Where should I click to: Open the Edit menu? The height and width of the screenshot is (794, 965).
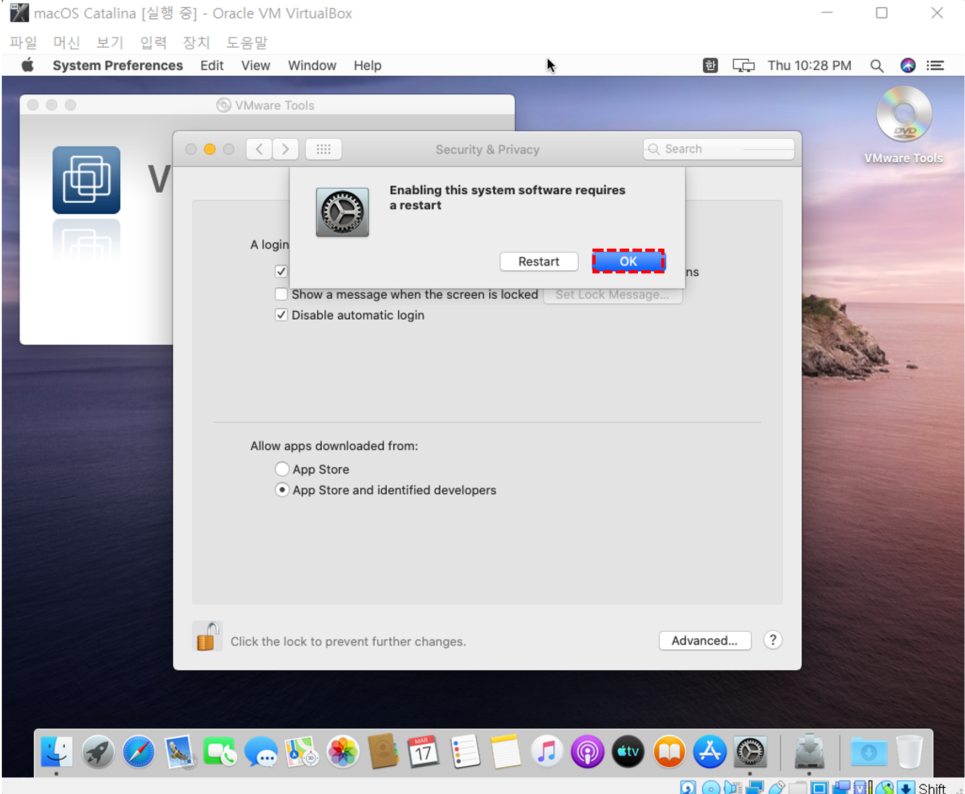[x=212, y=65]
